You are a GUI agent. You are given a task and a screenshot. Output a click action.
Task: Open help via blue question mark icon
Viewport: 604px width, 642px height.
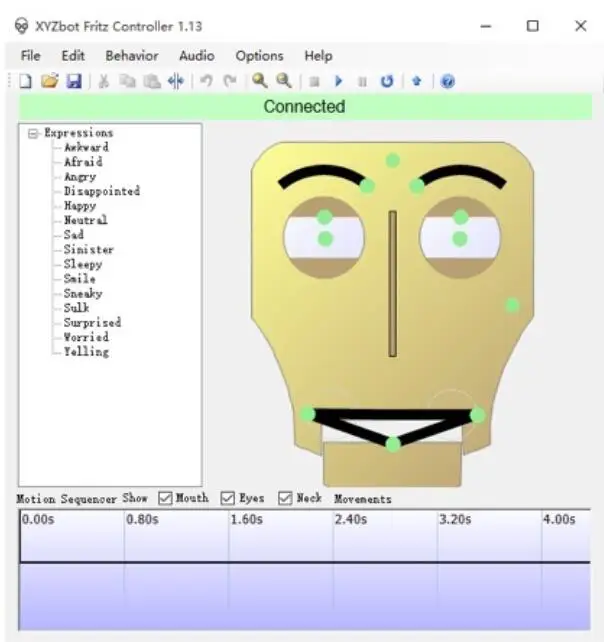coord(447,81)
